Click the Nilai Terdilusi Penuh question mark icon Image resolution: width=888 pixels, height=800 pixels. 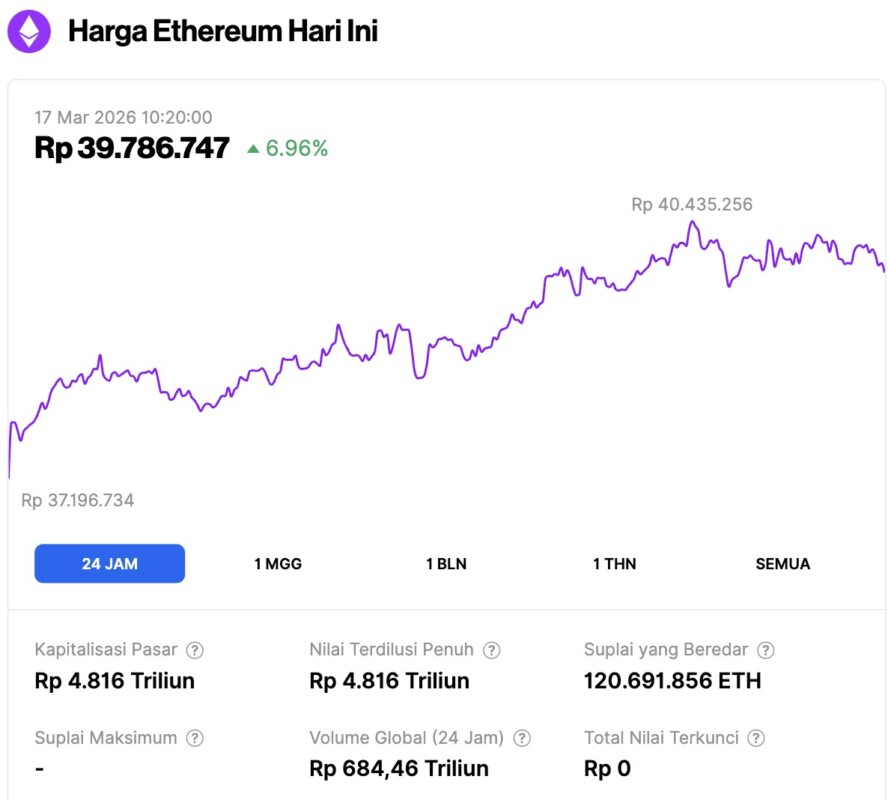point(492,650)
